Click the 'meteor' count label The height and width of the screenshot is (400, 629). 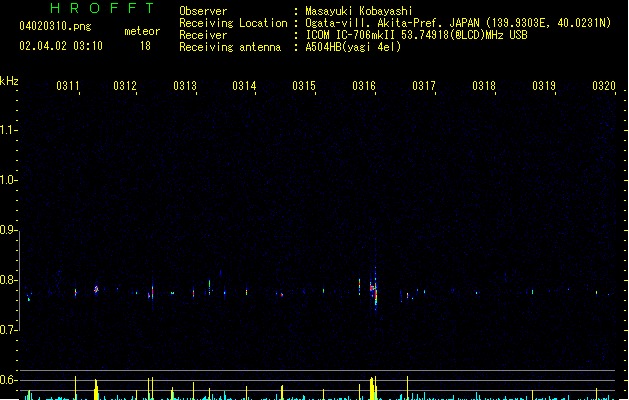coord(142,31)
